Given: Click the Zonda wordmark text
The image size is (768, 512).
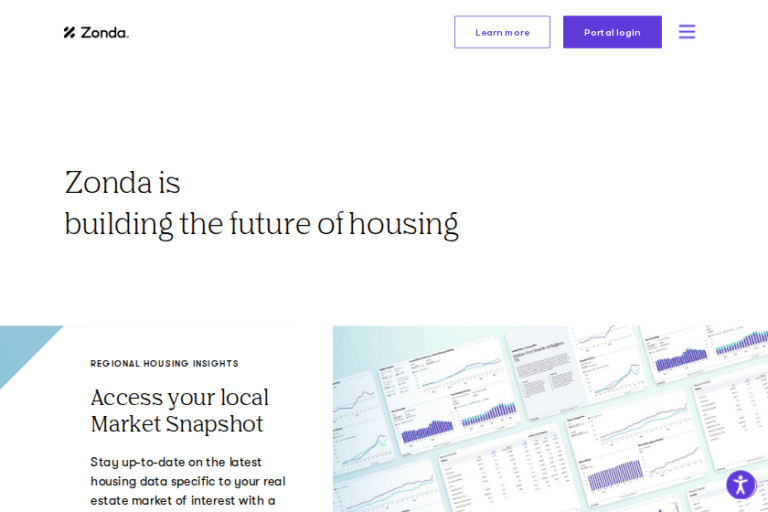Looking at the screenshot, I should (104, 32).
